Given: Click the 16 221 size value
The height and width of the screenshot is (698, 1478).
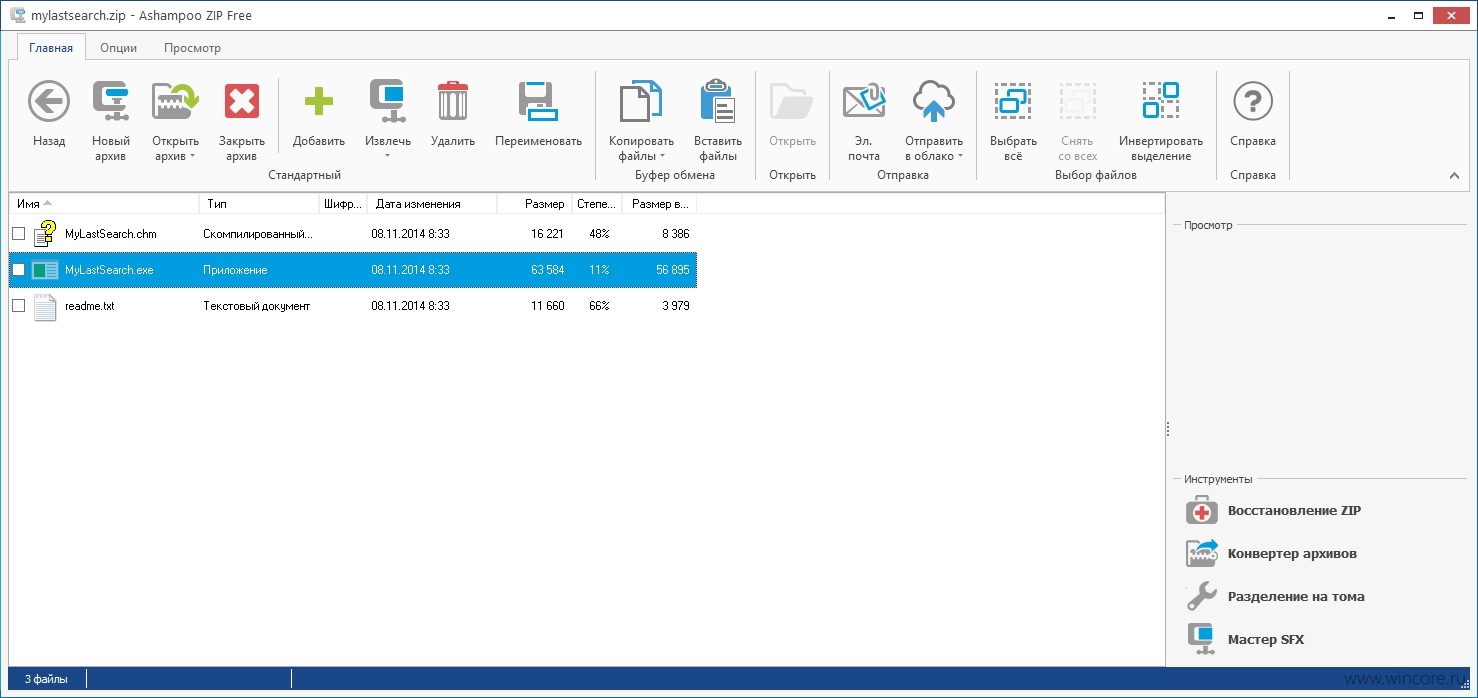Looking at the screenshot, I should tap(547, 234).
